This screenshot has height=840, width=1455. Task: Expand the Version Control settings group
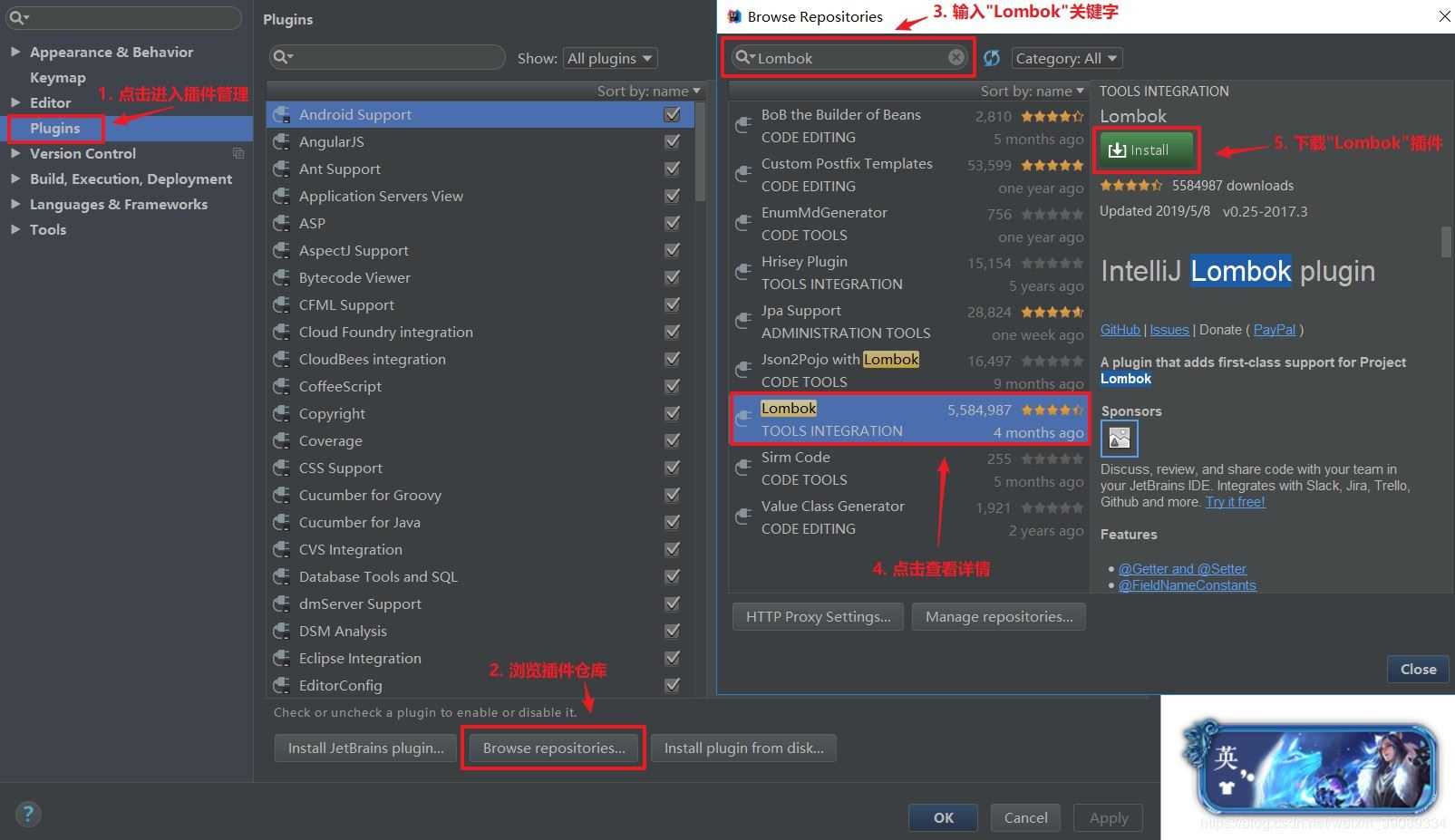pos(15,153)
